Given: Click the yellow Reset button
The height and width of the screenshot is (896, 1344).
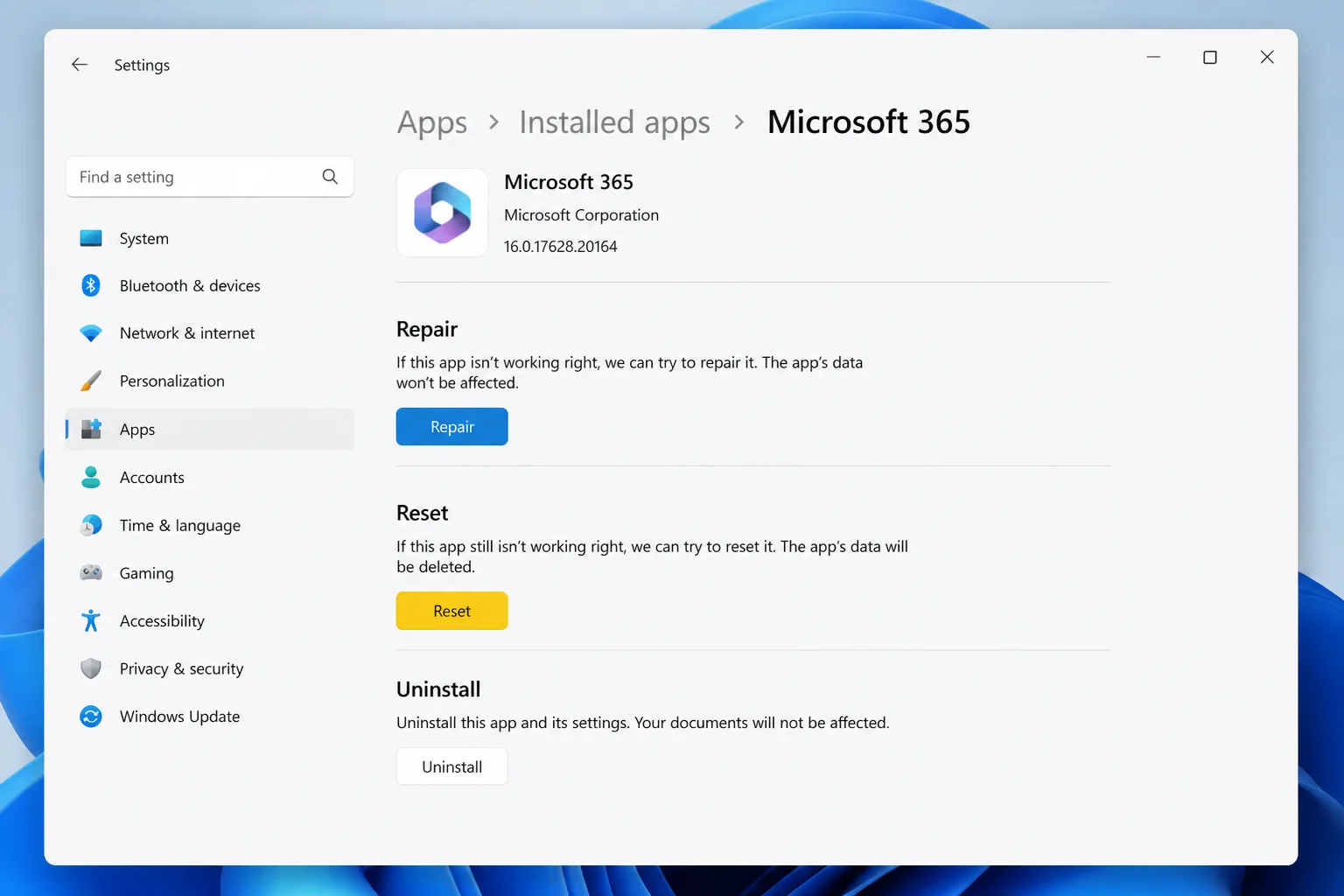Looking at the screenshot, I should [x=451, y=611].
